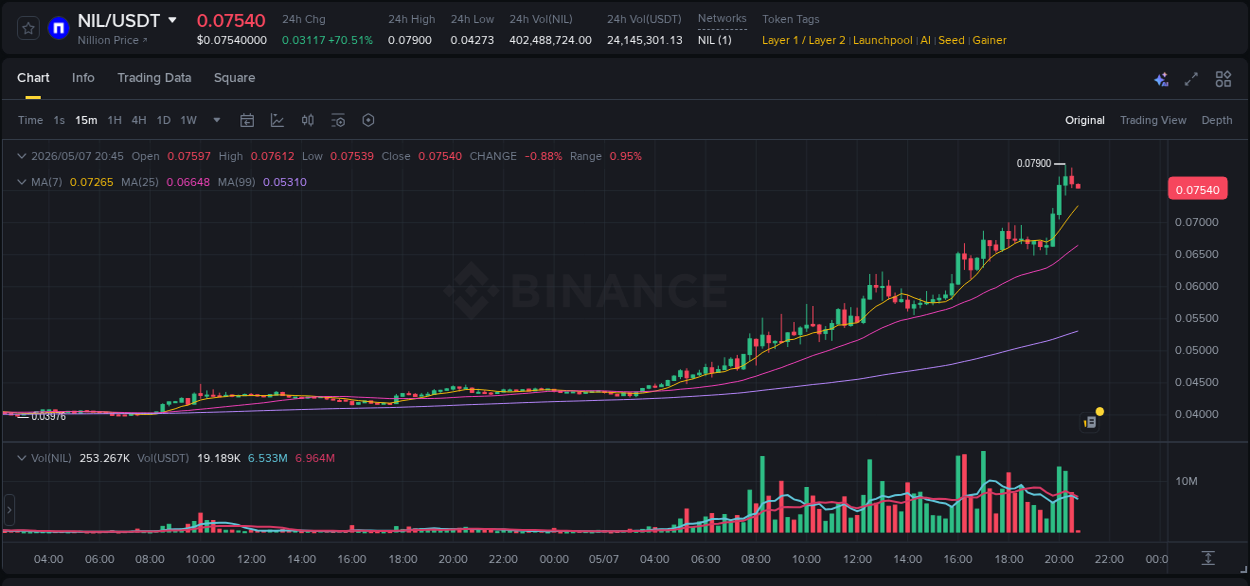This screenshot has width=1250, height=586.
Task: Click the Nillion coin logo
Action: click(x=59, y=28)
